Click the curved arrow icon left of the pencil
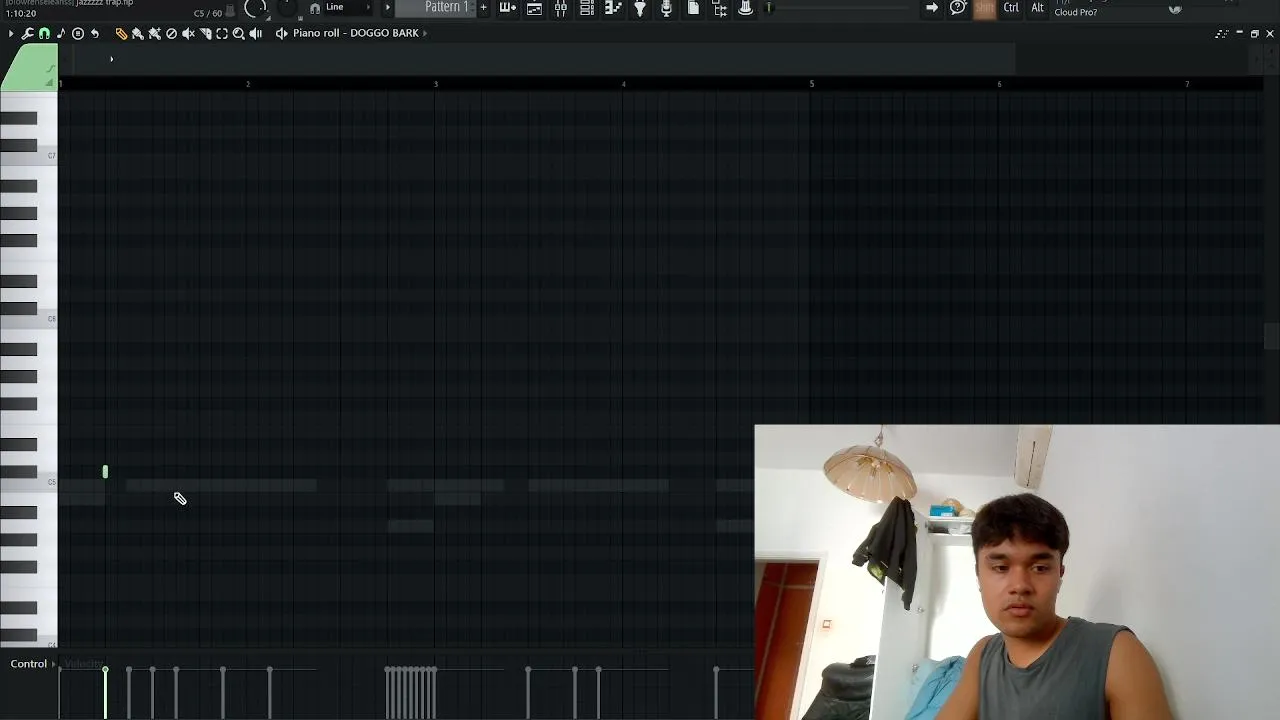The height and width of the screenshot is (720, 1280). pyautogui.click(x=95, y=33)
